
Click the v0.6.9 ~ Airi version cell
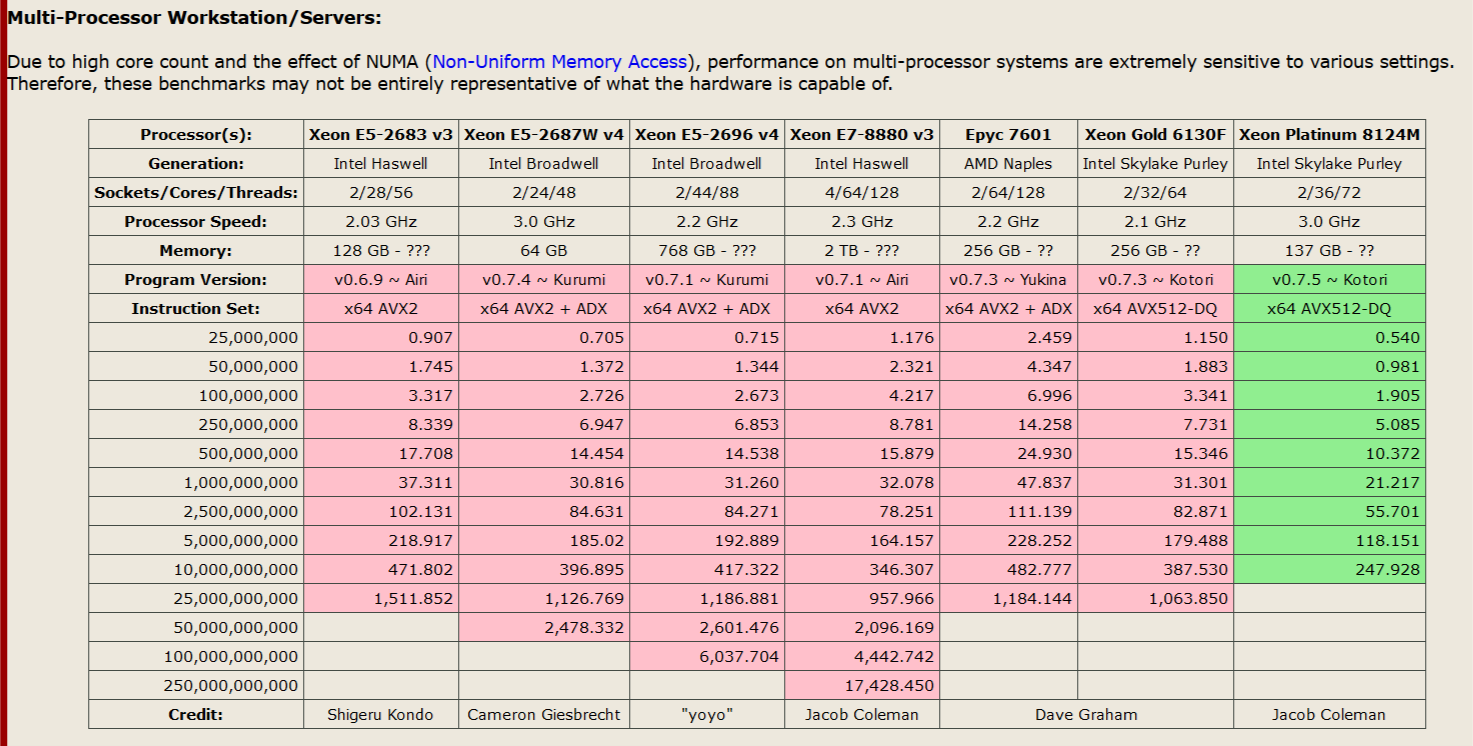(x=381, y=280)
